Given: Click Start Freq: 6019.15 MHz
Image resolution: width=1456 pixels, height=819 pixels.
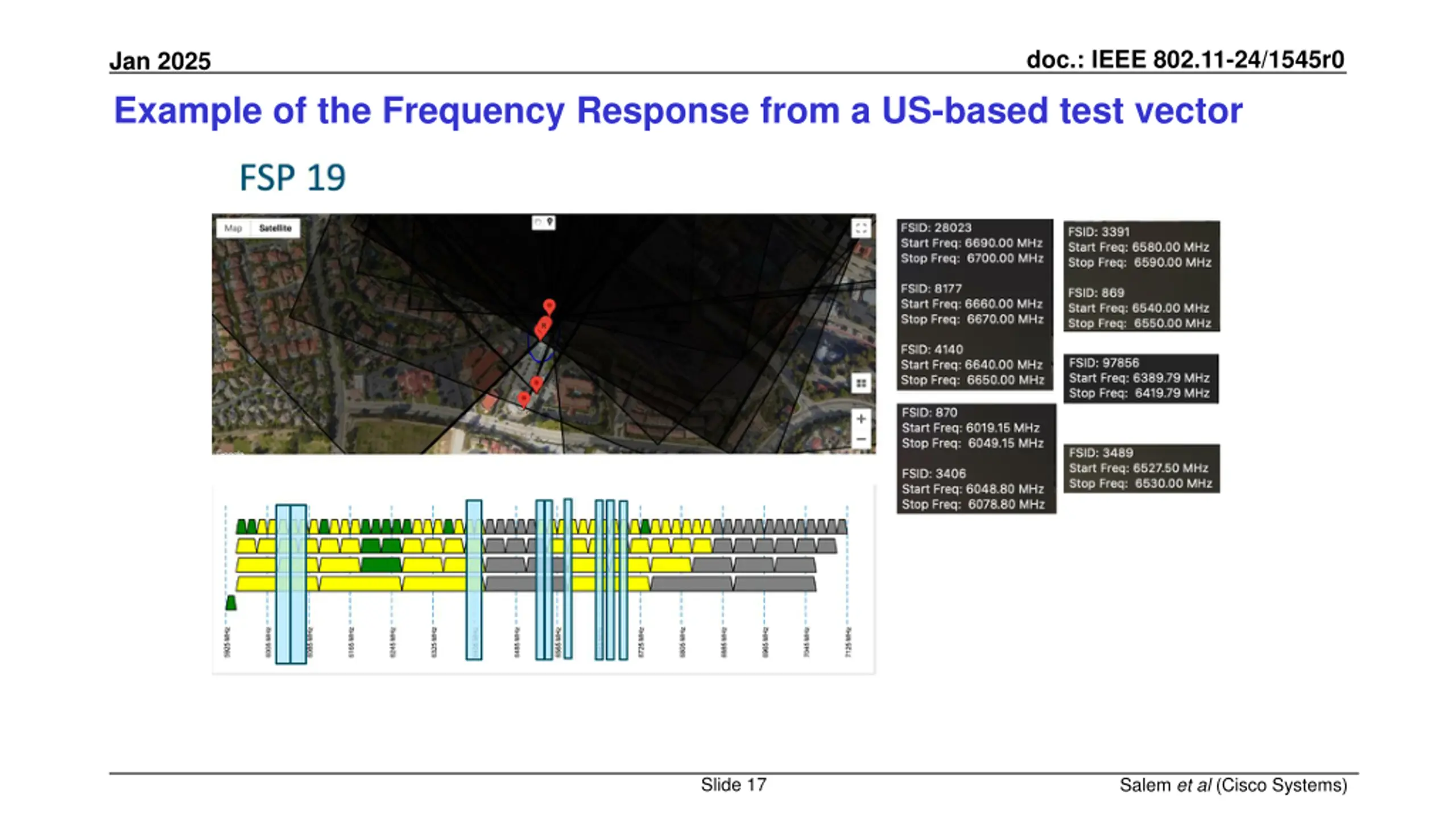Looking at the screenshot, I should (x=970, y=428).
